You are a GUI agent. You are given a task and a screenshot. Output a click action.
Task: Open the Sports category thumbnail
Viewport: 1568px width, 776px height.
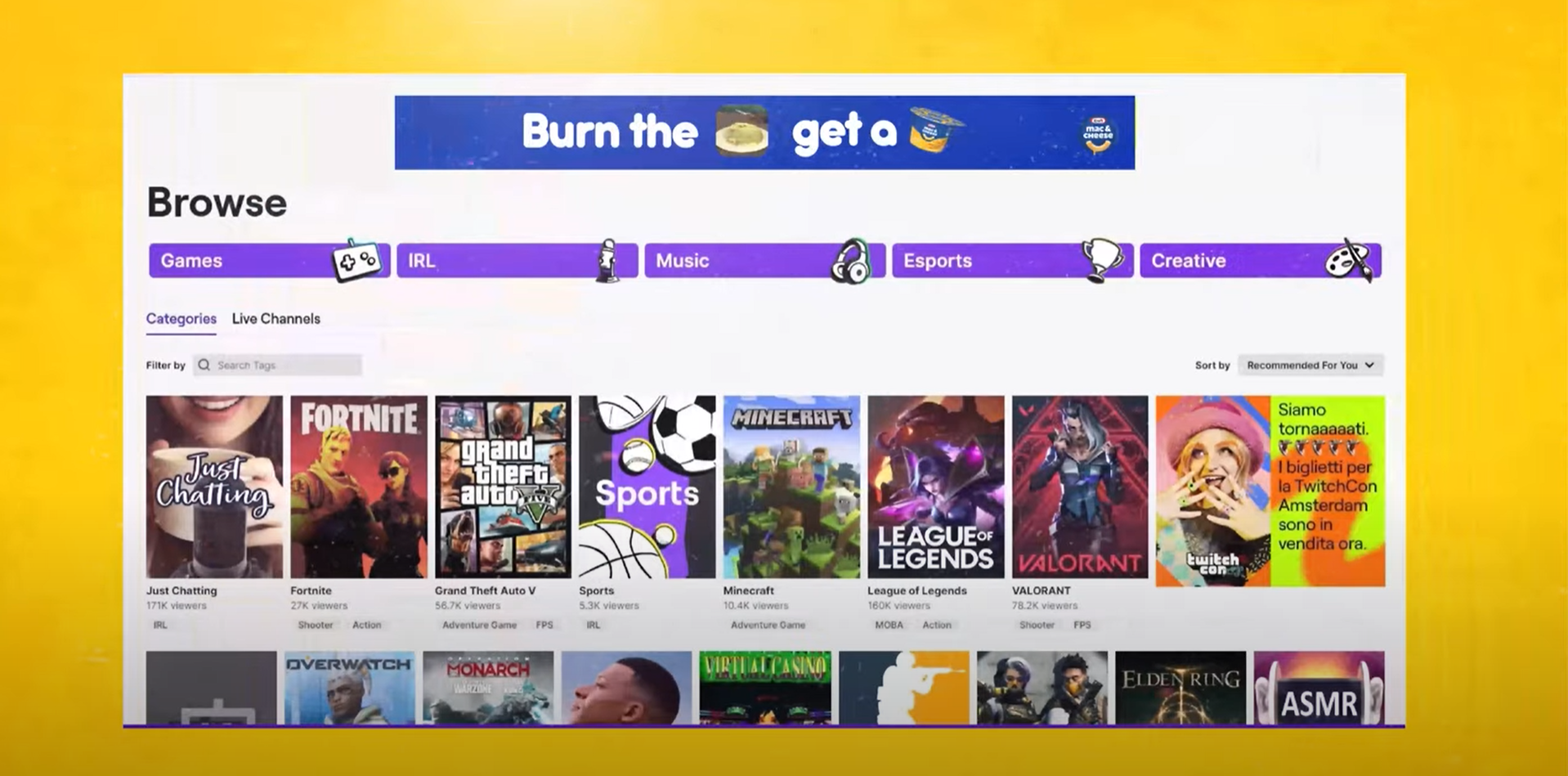click(647, 487)
